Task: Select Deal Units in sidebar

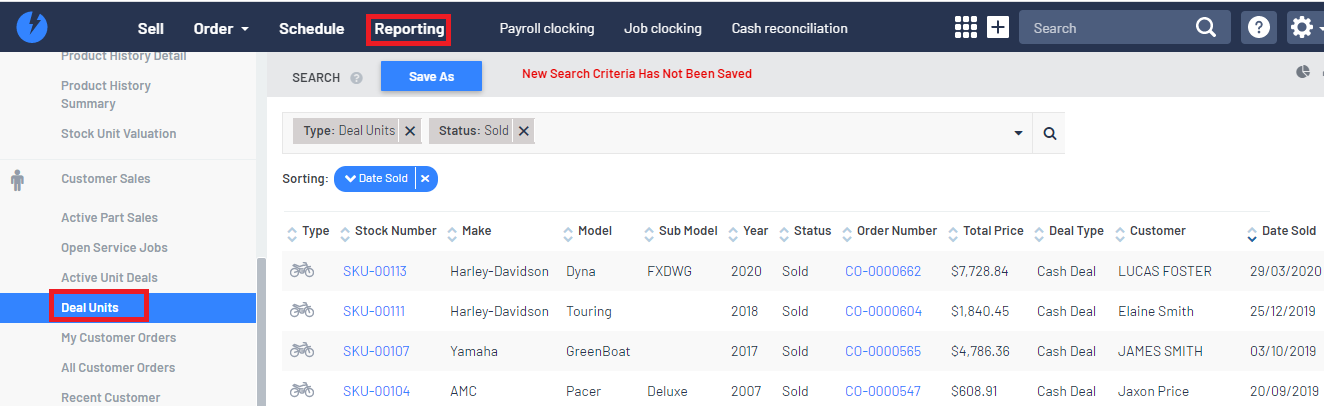Action: click(90, 308)
